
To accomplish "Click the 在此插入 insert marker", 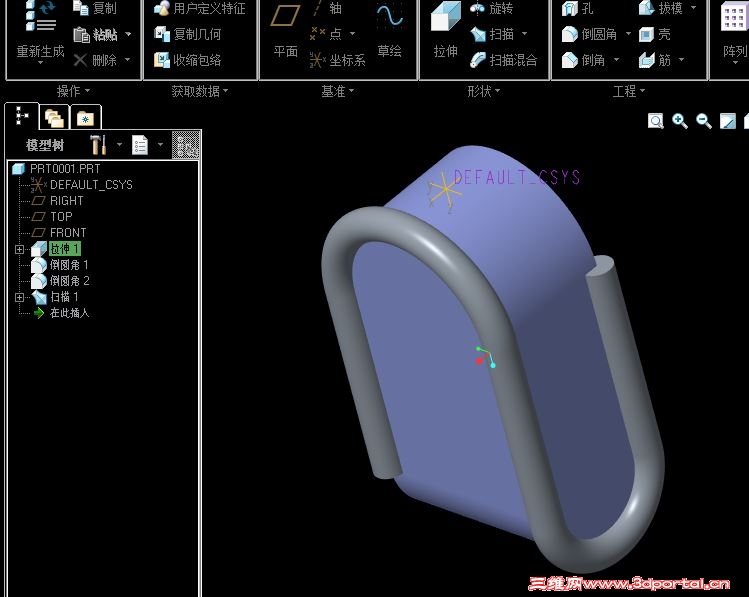I will [x=61, y=313].
